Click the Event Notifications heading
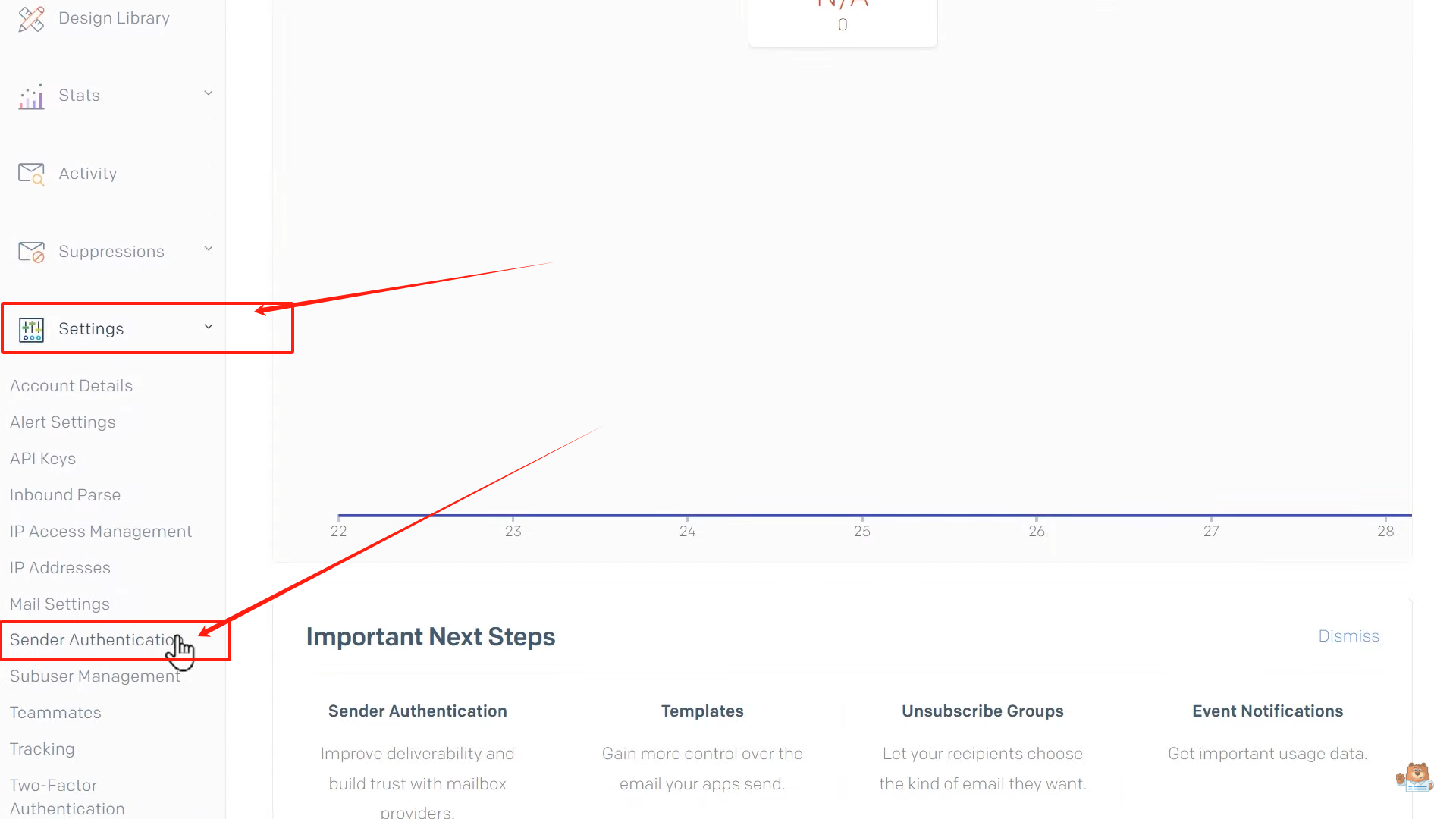The width and height of the screenshot is (1456, 819). (x=1267, y=711)
